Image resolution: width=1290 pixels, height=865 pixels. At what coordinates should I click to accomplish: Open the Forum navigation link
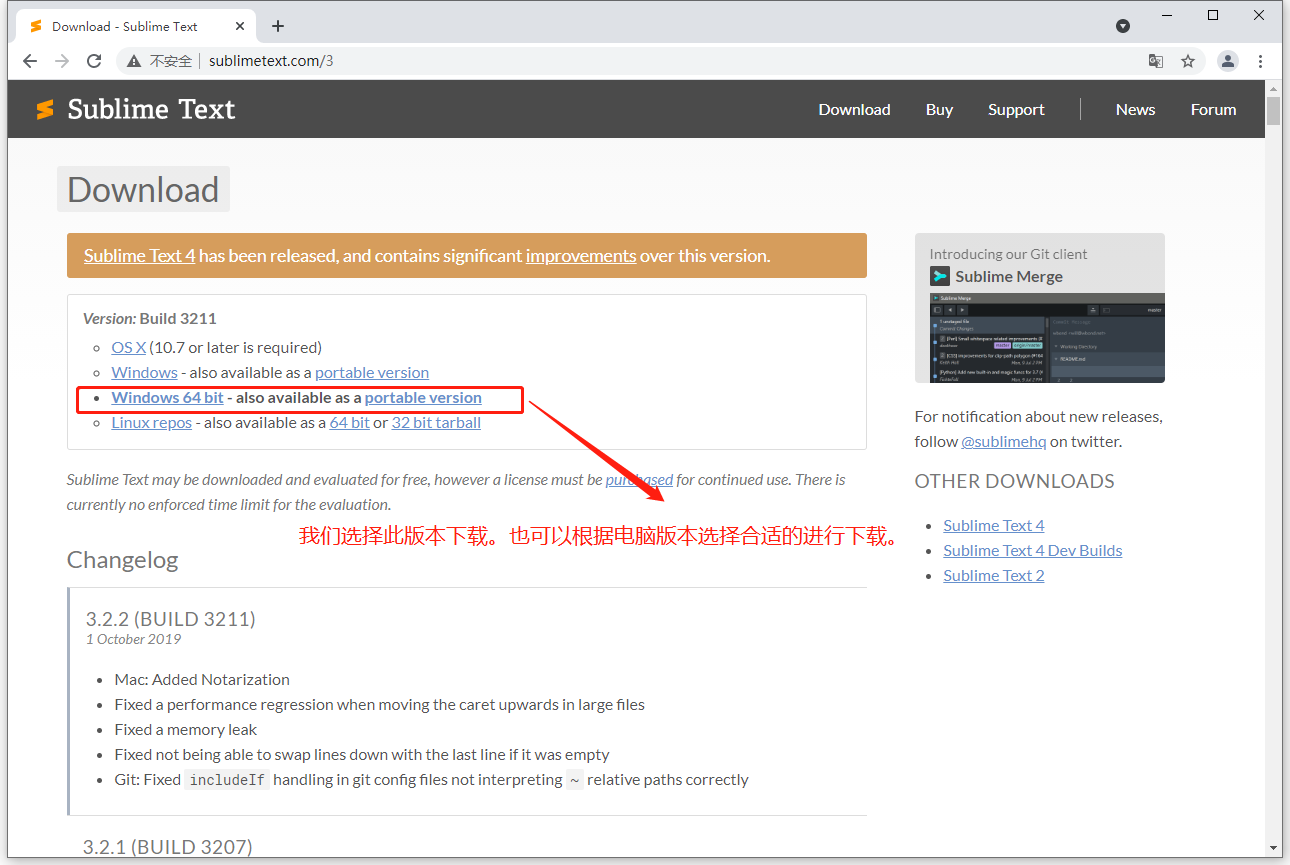[x=1213, y=110]
